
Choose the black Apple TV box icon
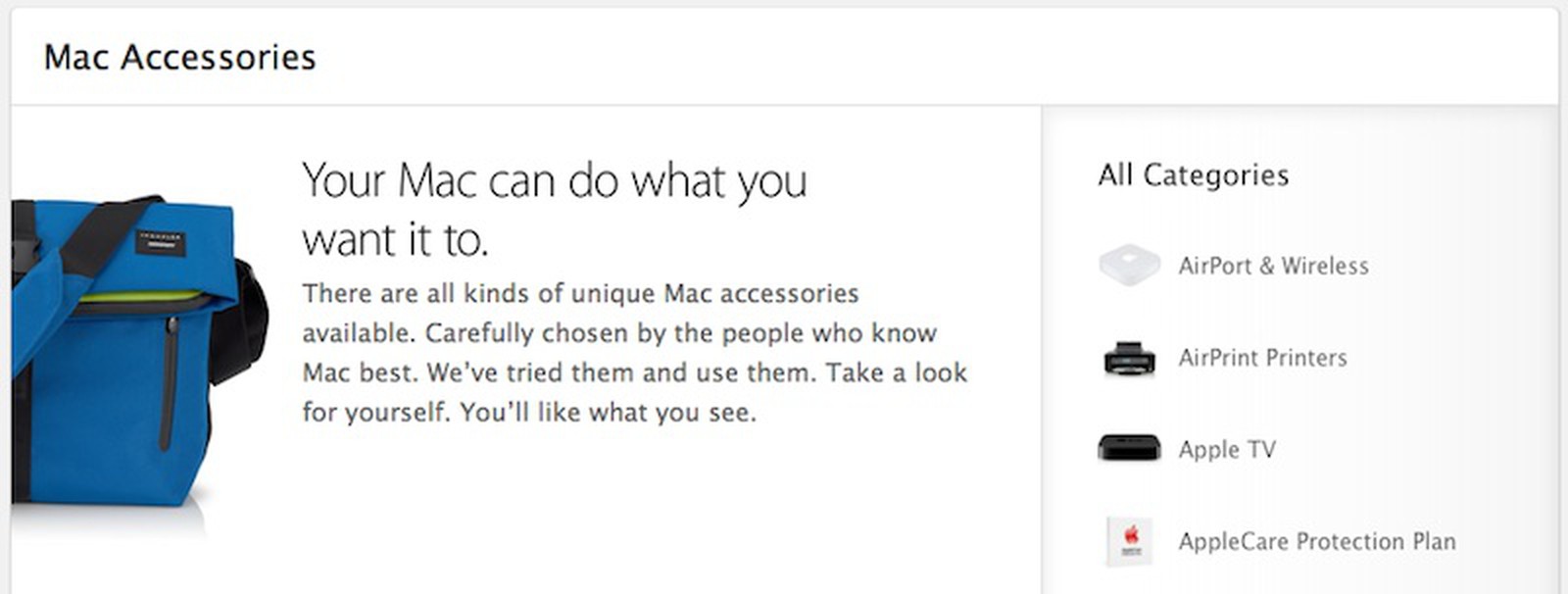(x=1129, y=448)
